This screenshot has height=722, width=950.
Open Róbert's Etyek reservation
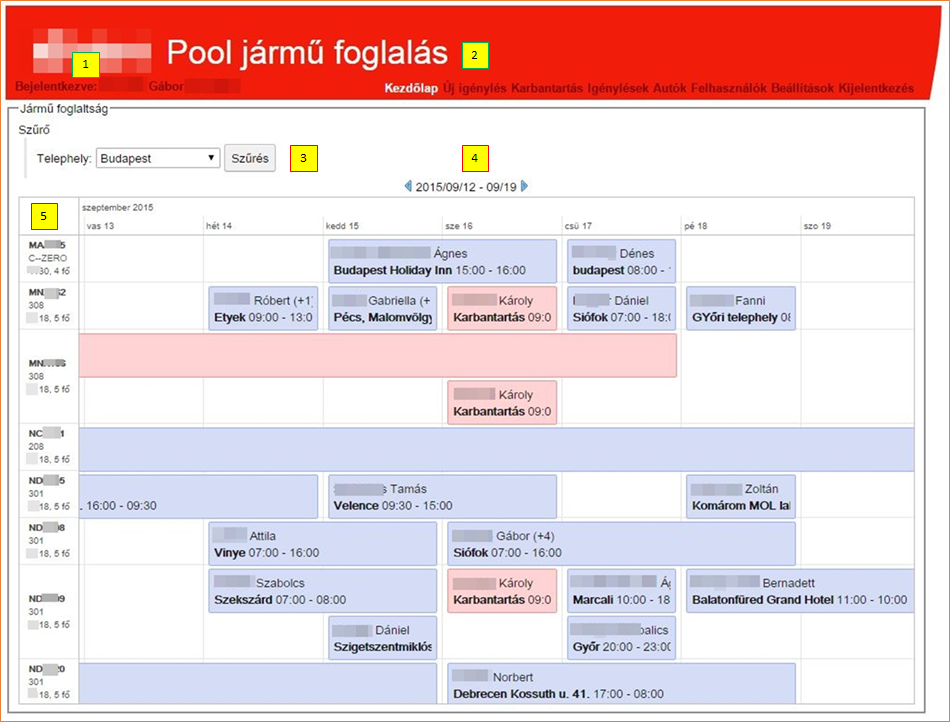(263, 309)
